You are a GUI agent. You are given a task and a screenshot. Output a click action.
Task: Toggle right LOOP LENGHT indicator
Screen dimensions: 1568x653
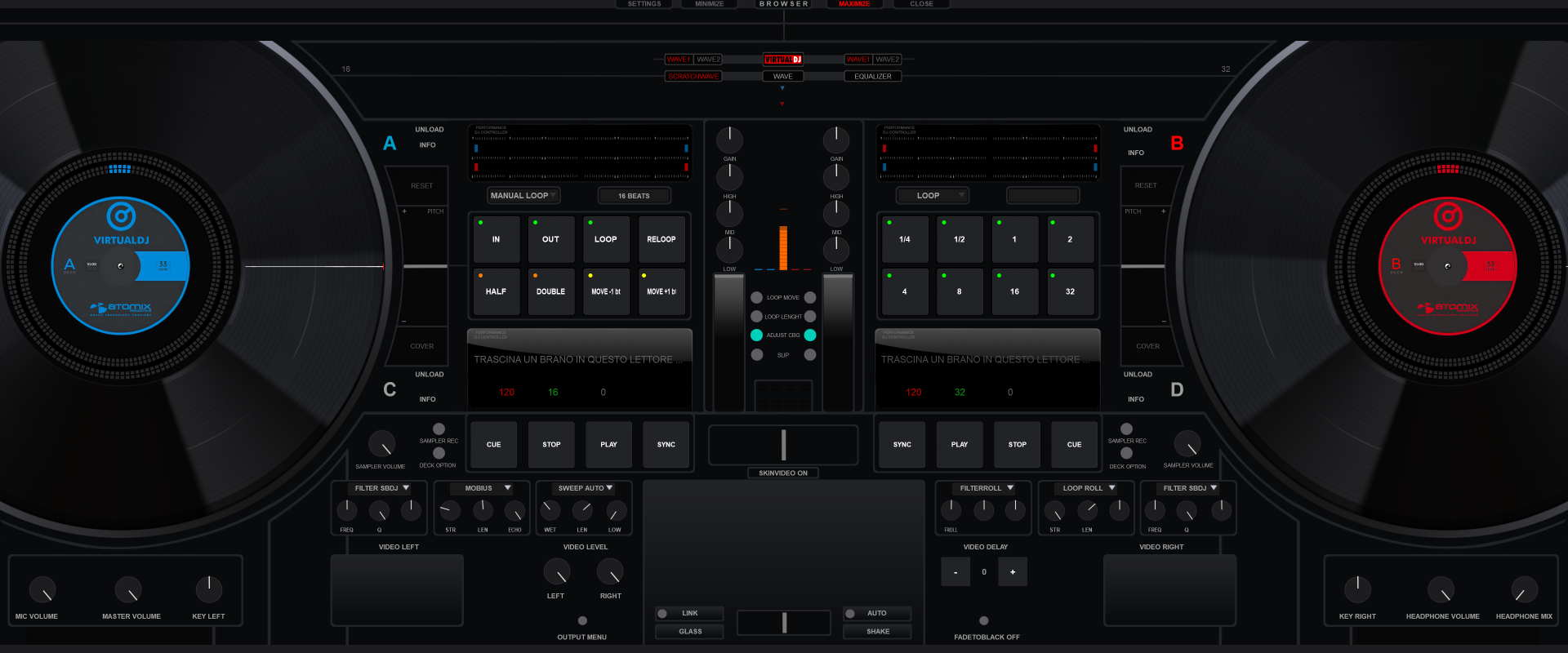[810, 317]
